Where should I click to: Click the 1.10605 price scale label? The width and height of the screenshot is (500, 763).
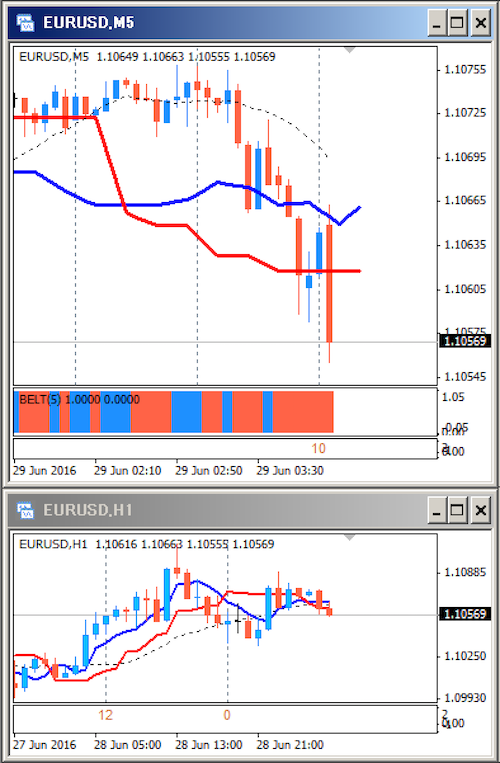pyautogui.click(x=465, y=289)
